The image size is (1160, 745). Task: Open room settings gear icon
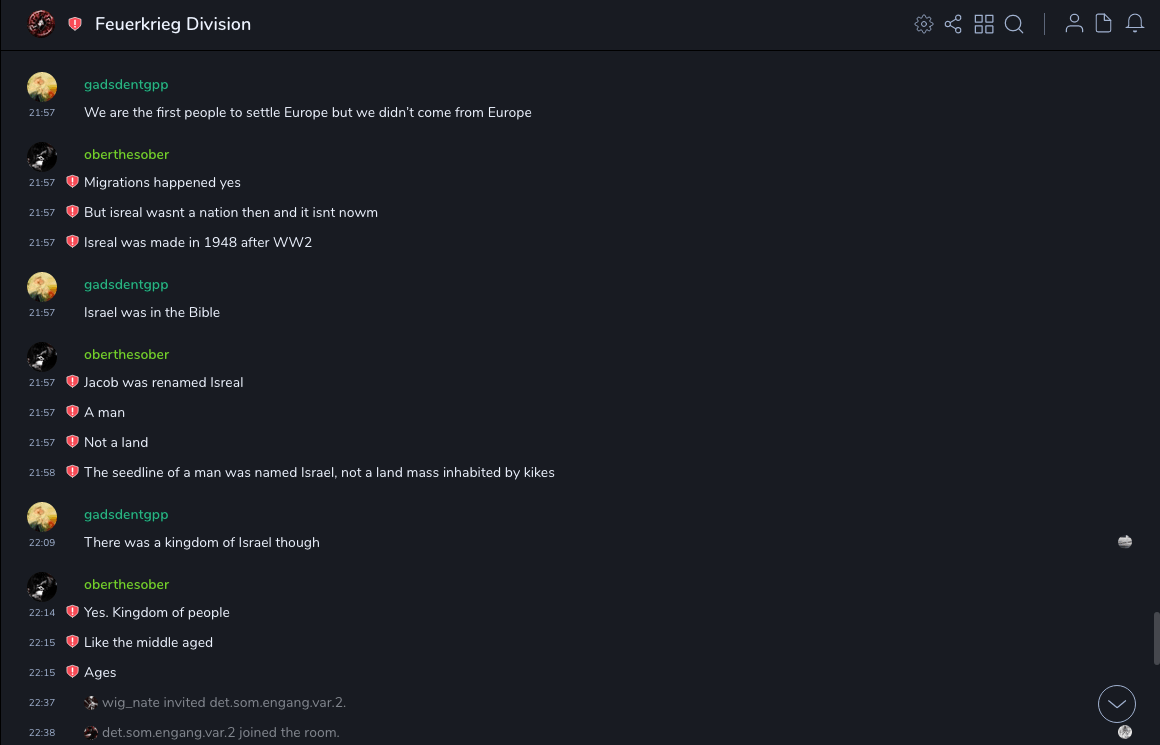click(924, 24)
